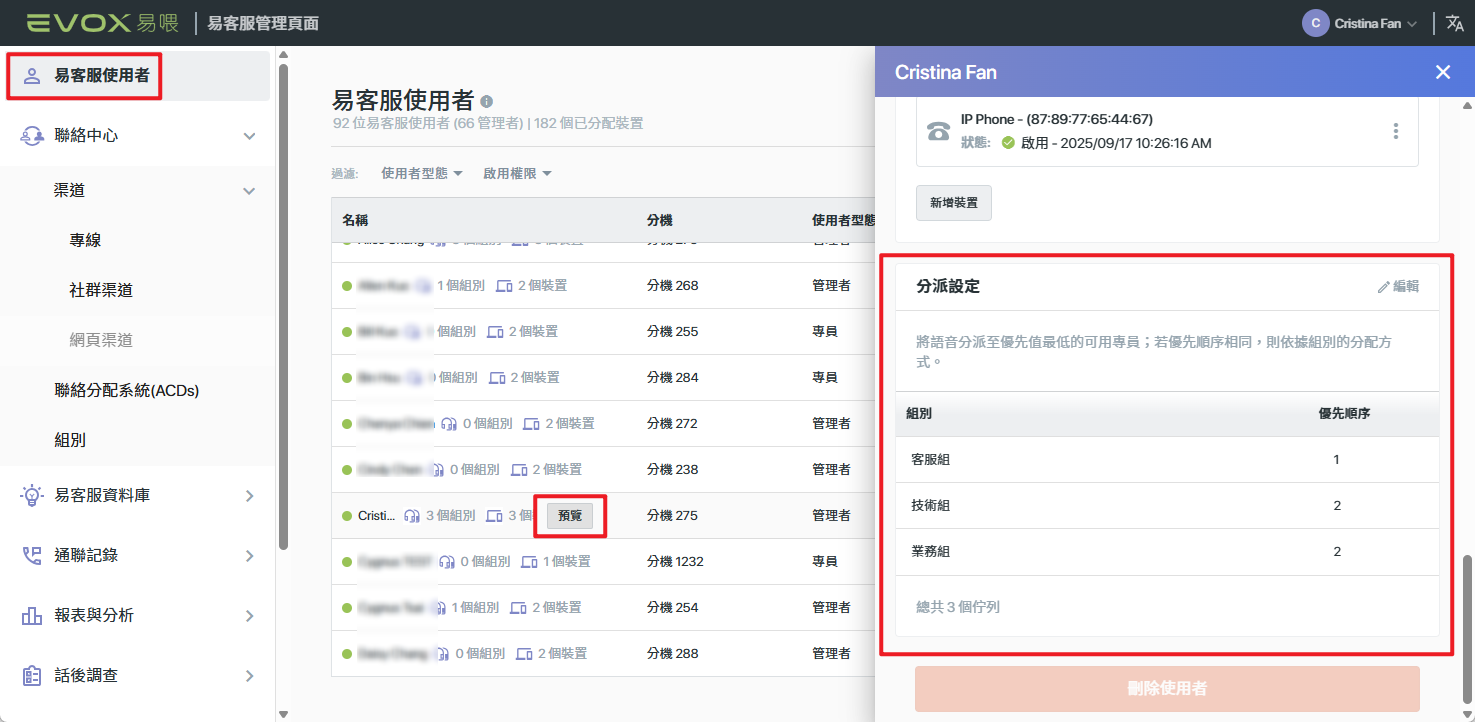Expand the 話後調查 chevron
Screen dimensions: 1475x722
(x=250, y=676)
